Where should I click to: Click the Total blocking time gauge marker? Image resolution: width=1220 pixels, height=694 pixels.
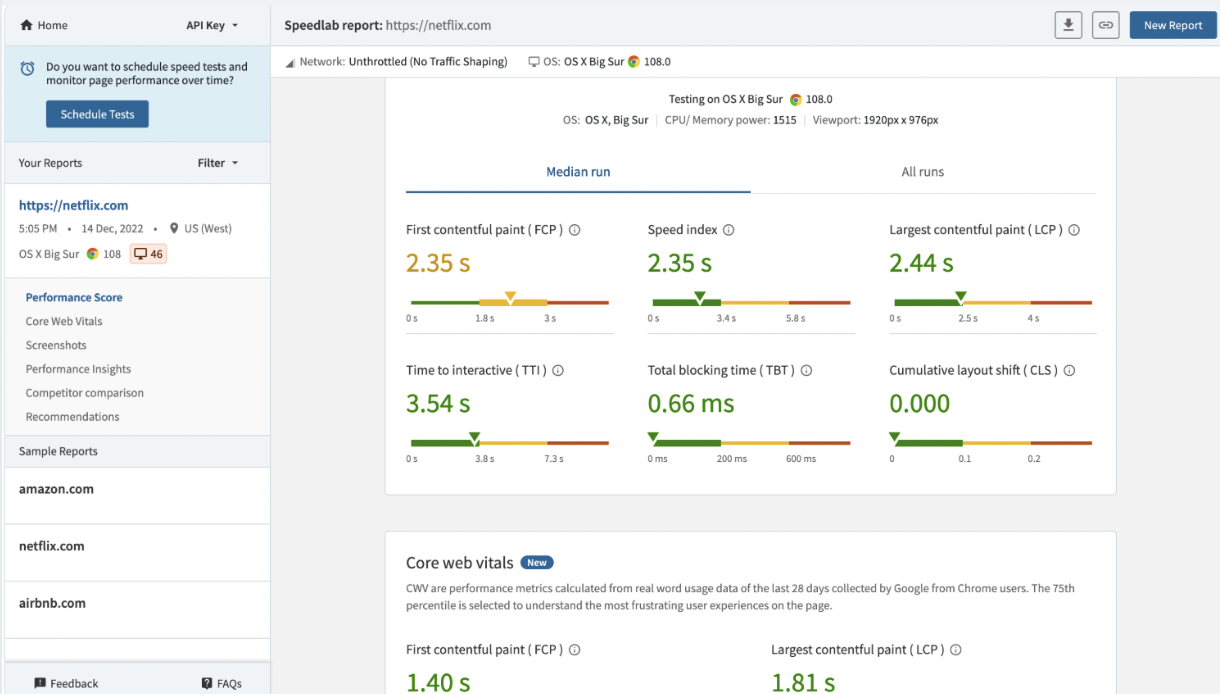(653, 437)
